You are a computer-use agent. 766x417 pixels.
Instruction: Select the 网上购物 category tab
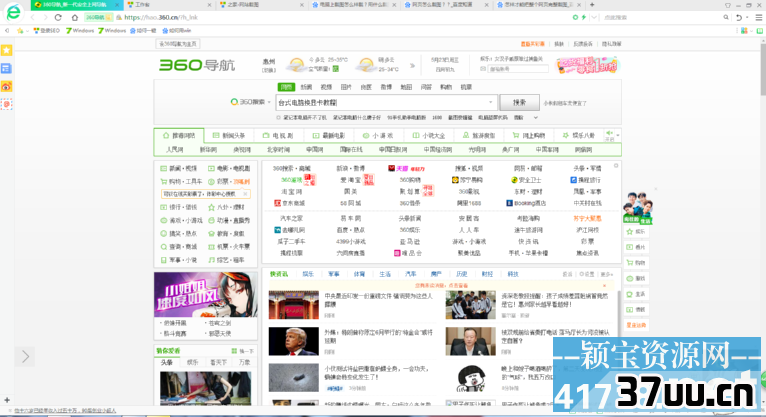tap(529, 135)
